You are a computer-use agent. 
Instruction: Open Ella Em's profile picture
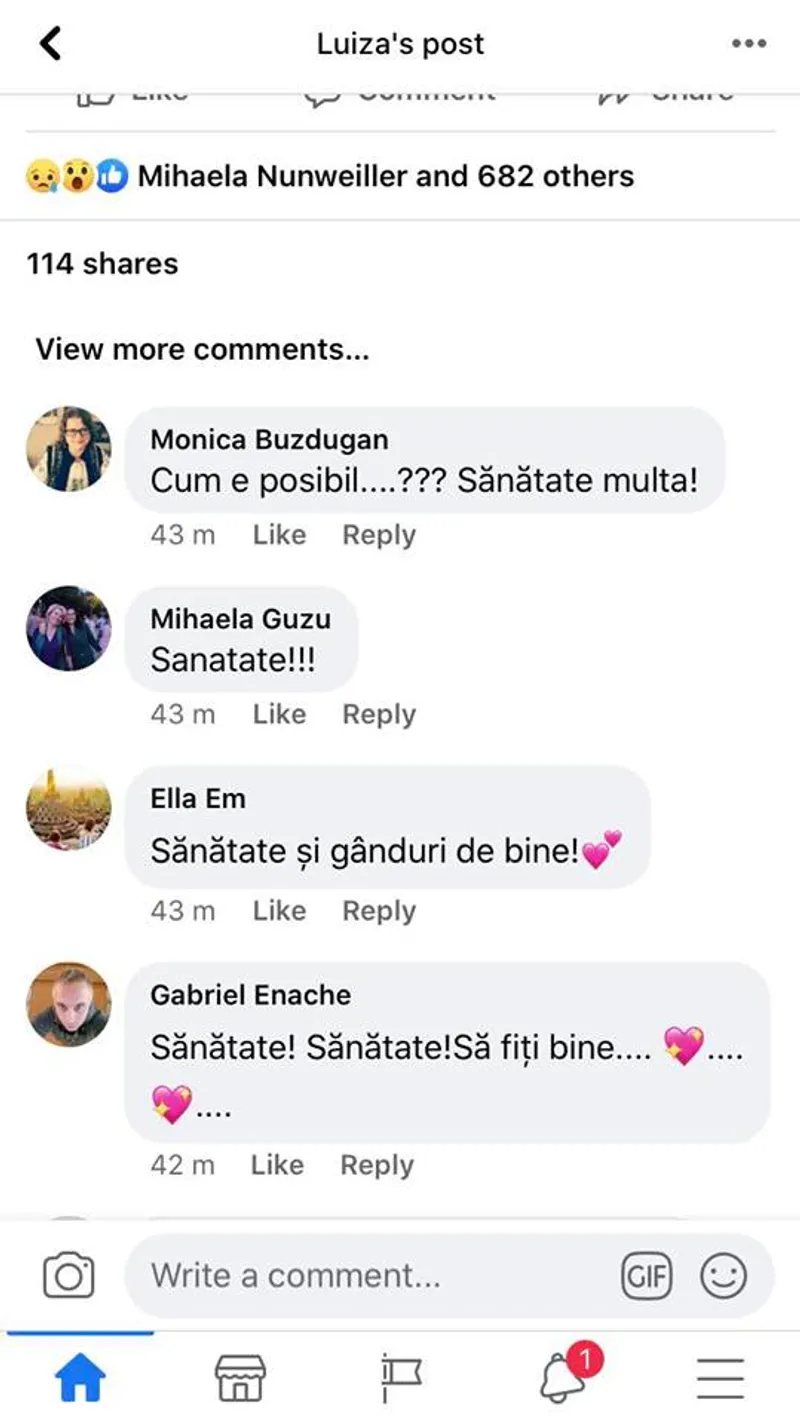pos(69,808)
